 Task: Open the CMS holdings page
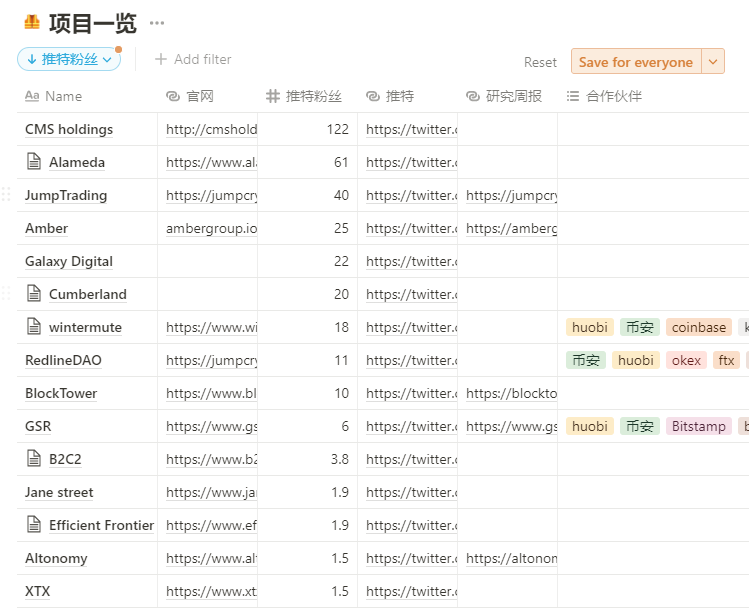click(x=69, y=129)
